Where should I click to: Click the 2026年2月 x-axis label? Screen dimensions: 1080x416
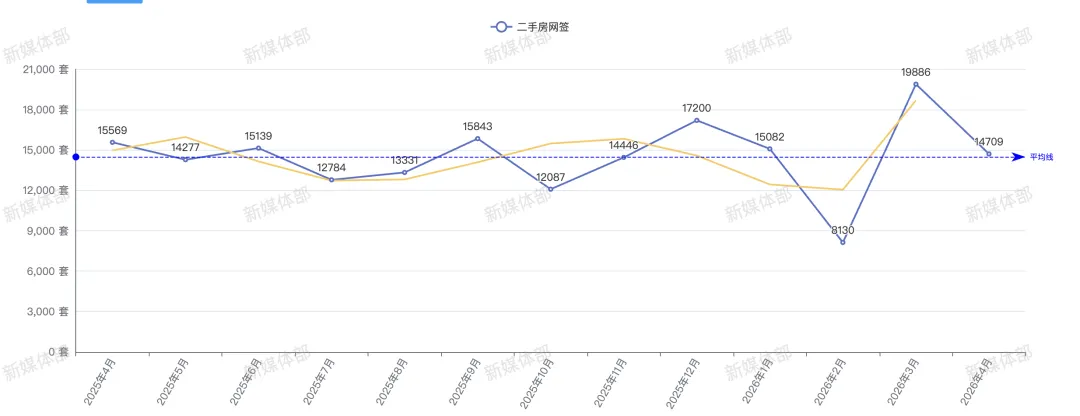(830, 382)
